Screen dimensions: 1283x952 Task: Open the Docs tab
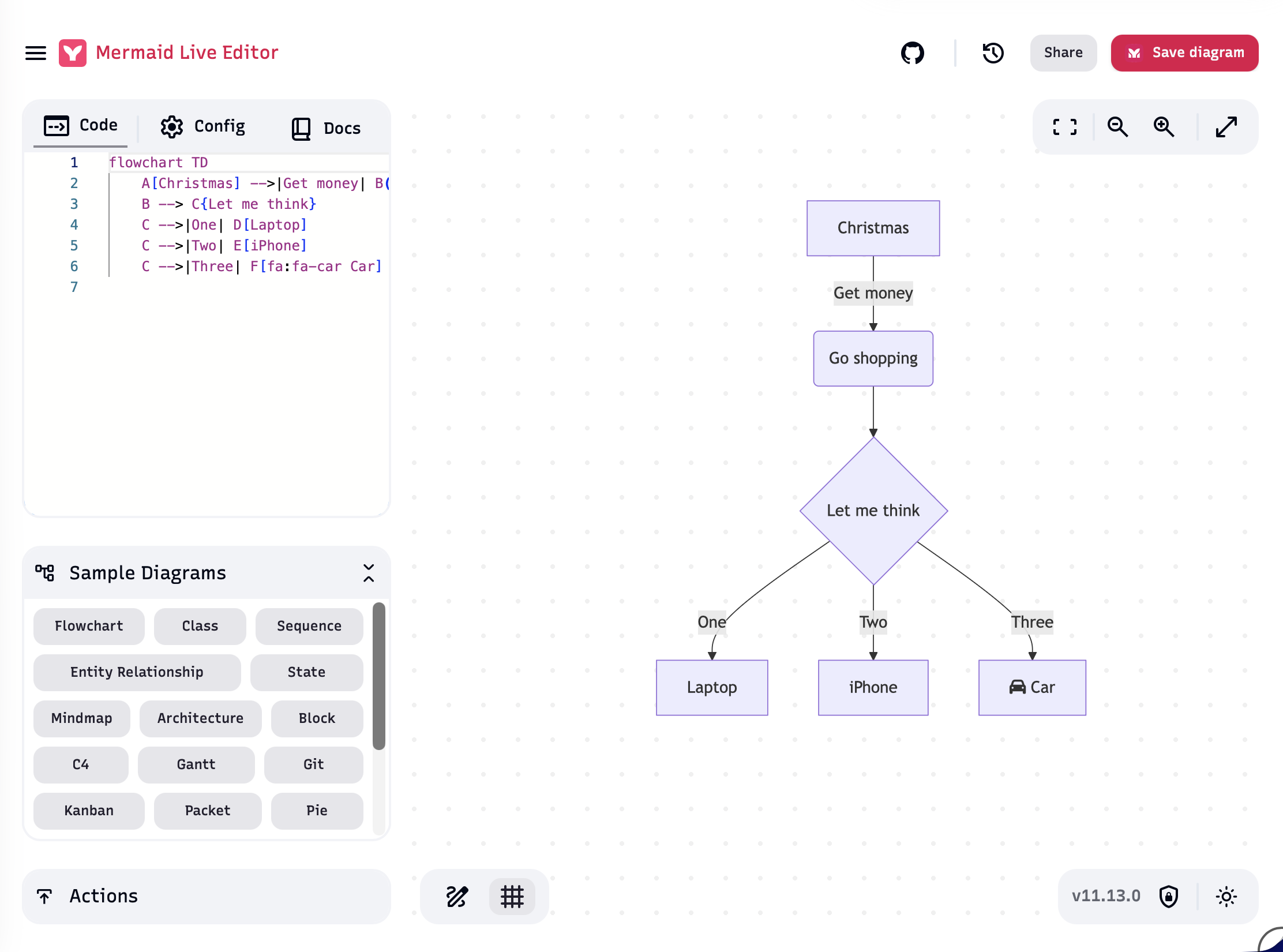tap(327, 128)
